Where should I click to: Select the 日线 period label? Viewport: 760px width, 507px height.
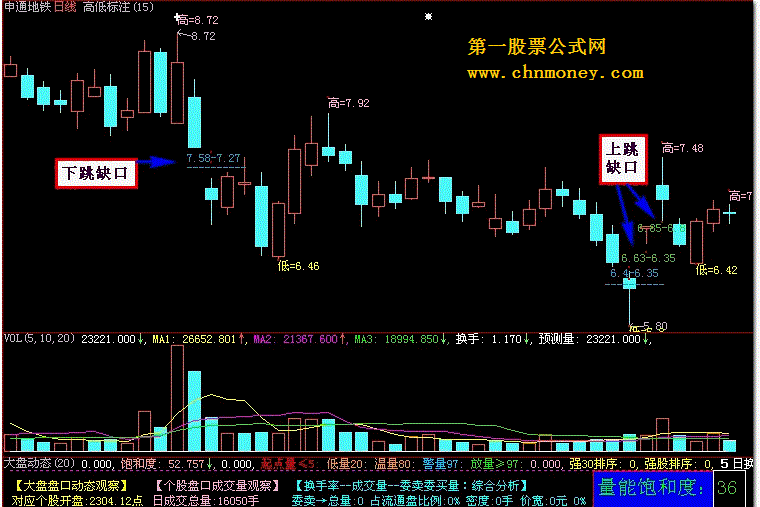coord(65,7)
